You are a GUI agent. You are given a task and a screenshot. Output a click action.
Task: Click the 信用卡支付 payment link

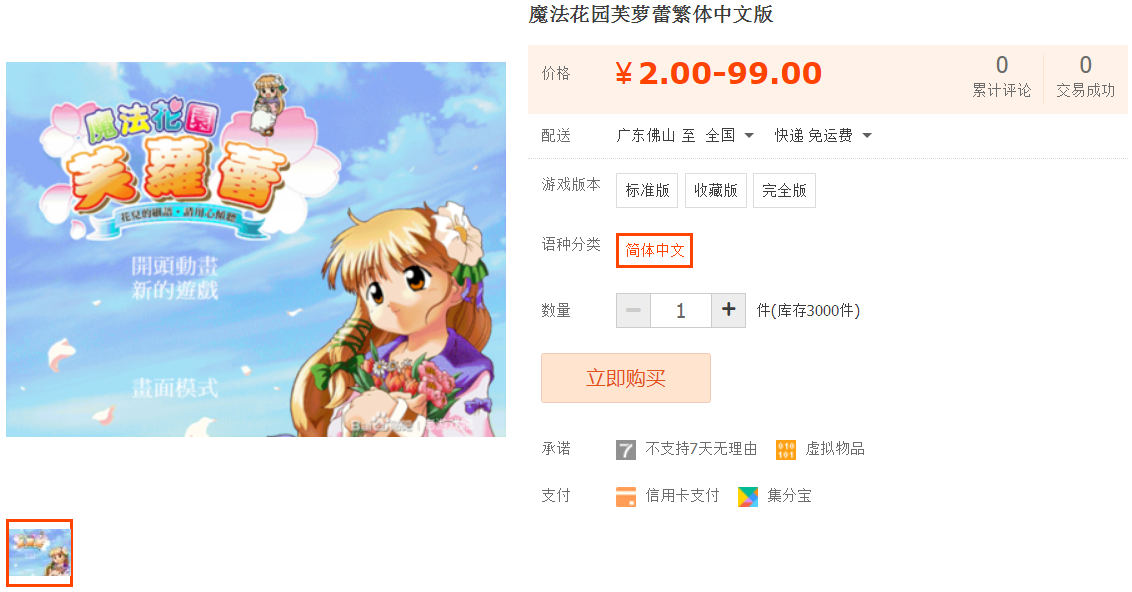[682, 496]
